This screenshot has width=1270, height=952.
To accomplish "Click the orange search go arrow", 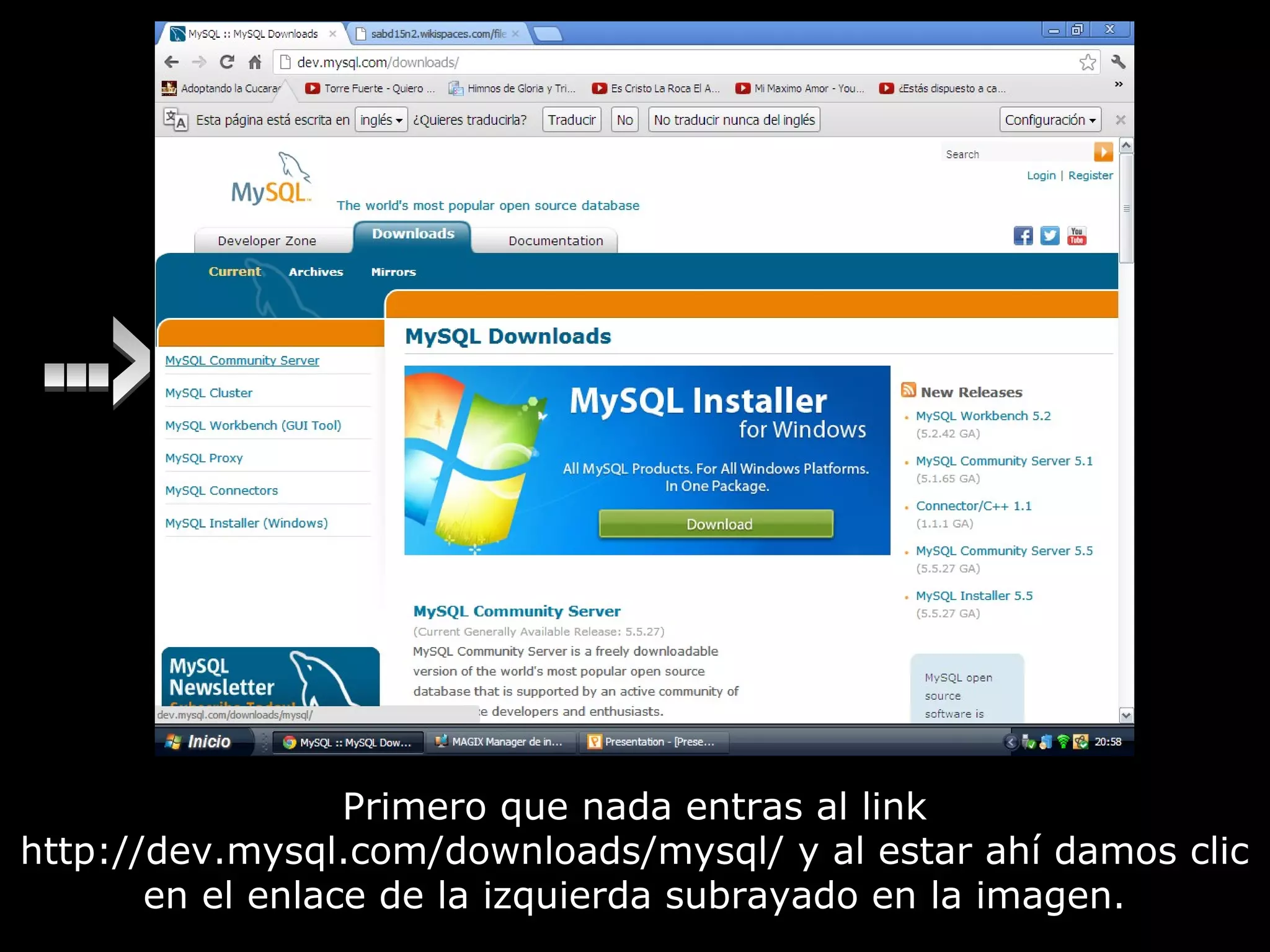I will [x=1103, y=152].
